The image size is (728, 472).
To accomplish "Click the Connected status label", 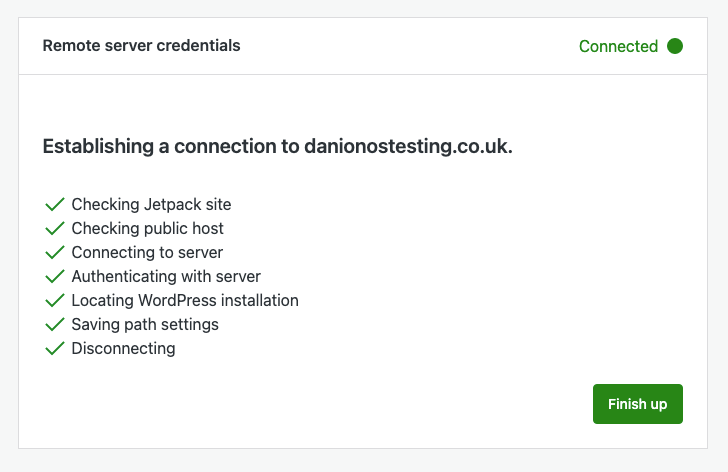I will tap(618, 46).
